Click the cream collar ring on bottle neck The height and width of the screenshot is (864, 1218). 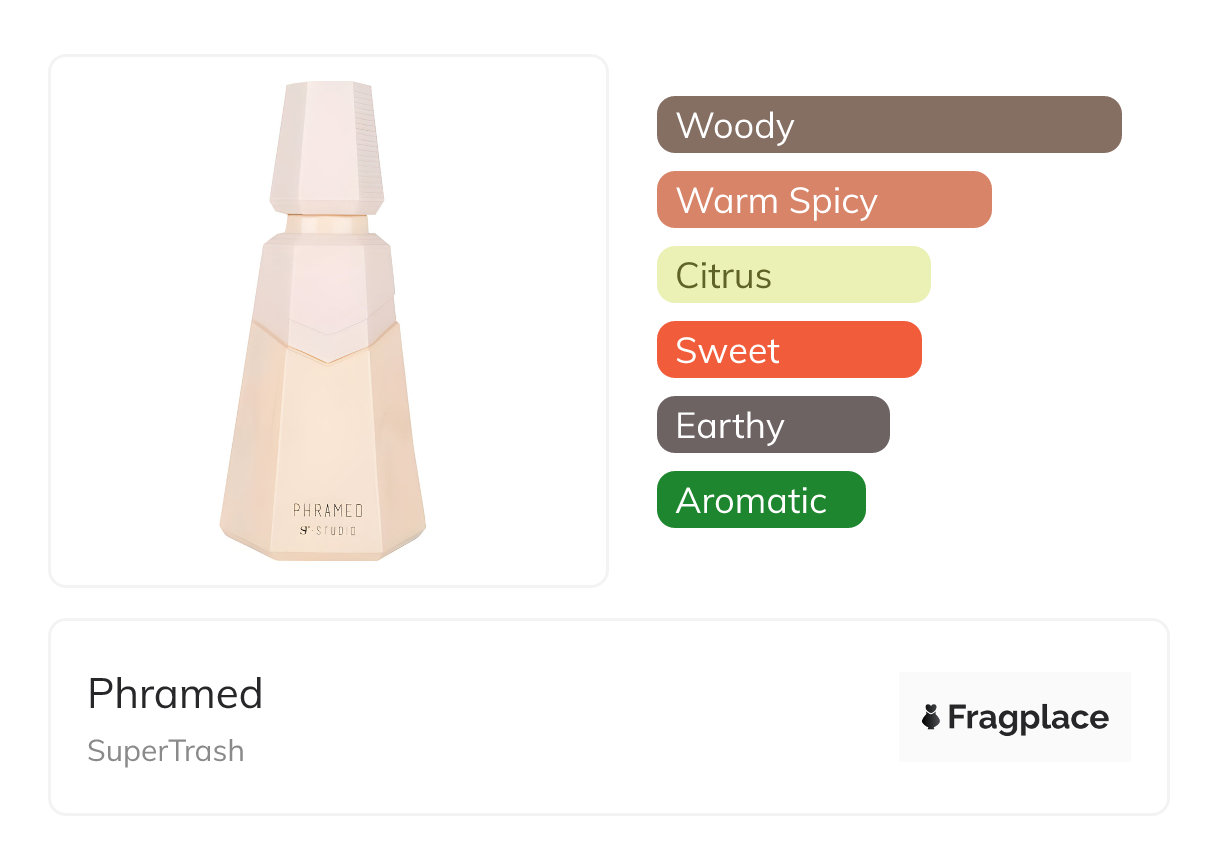326,223
